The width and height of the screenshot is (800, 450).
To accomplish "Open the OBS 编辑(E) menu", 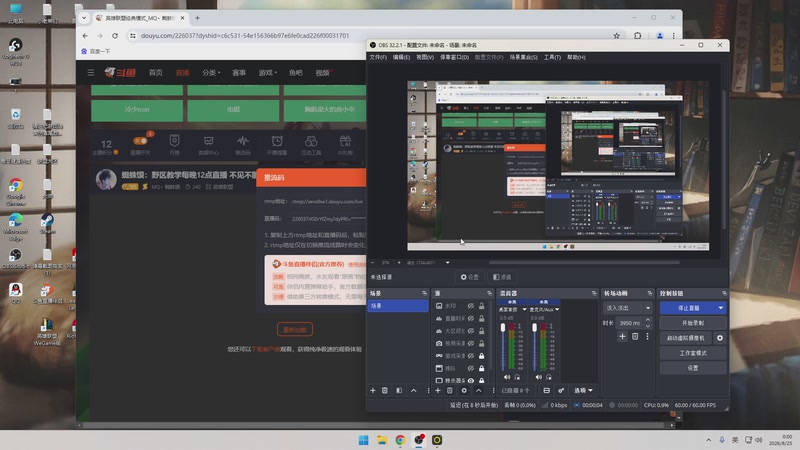I will 401,57.
